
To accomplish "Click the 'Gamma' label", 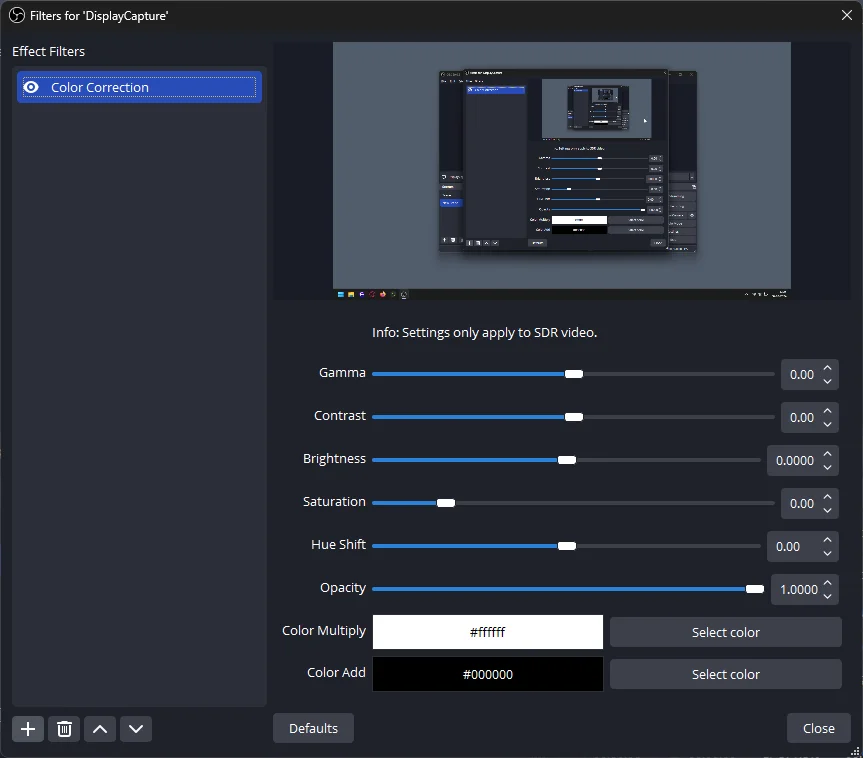I will point(342,373).
